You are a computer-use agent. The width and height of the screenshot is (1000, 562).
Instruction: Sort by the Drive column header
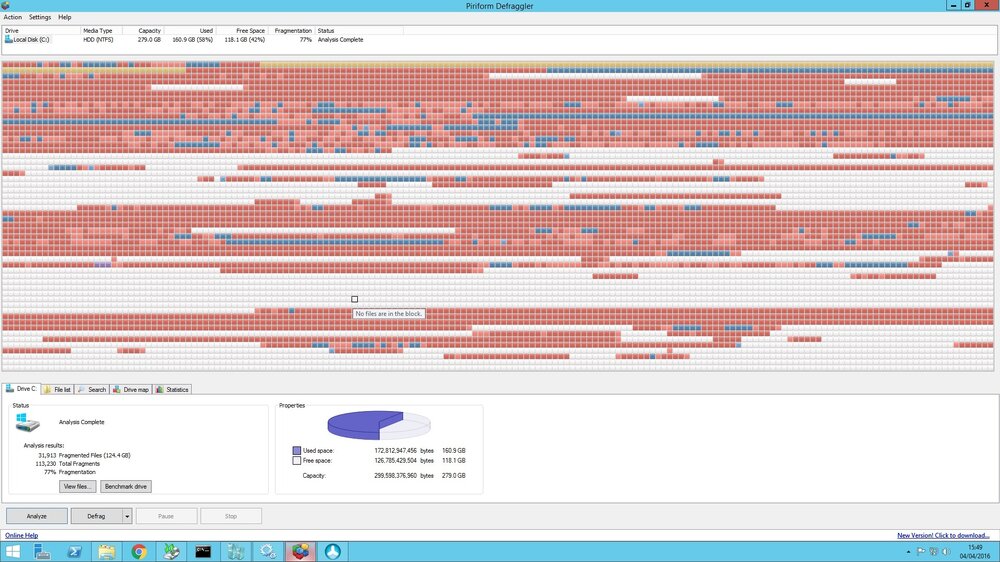click(x=41, y=31)
